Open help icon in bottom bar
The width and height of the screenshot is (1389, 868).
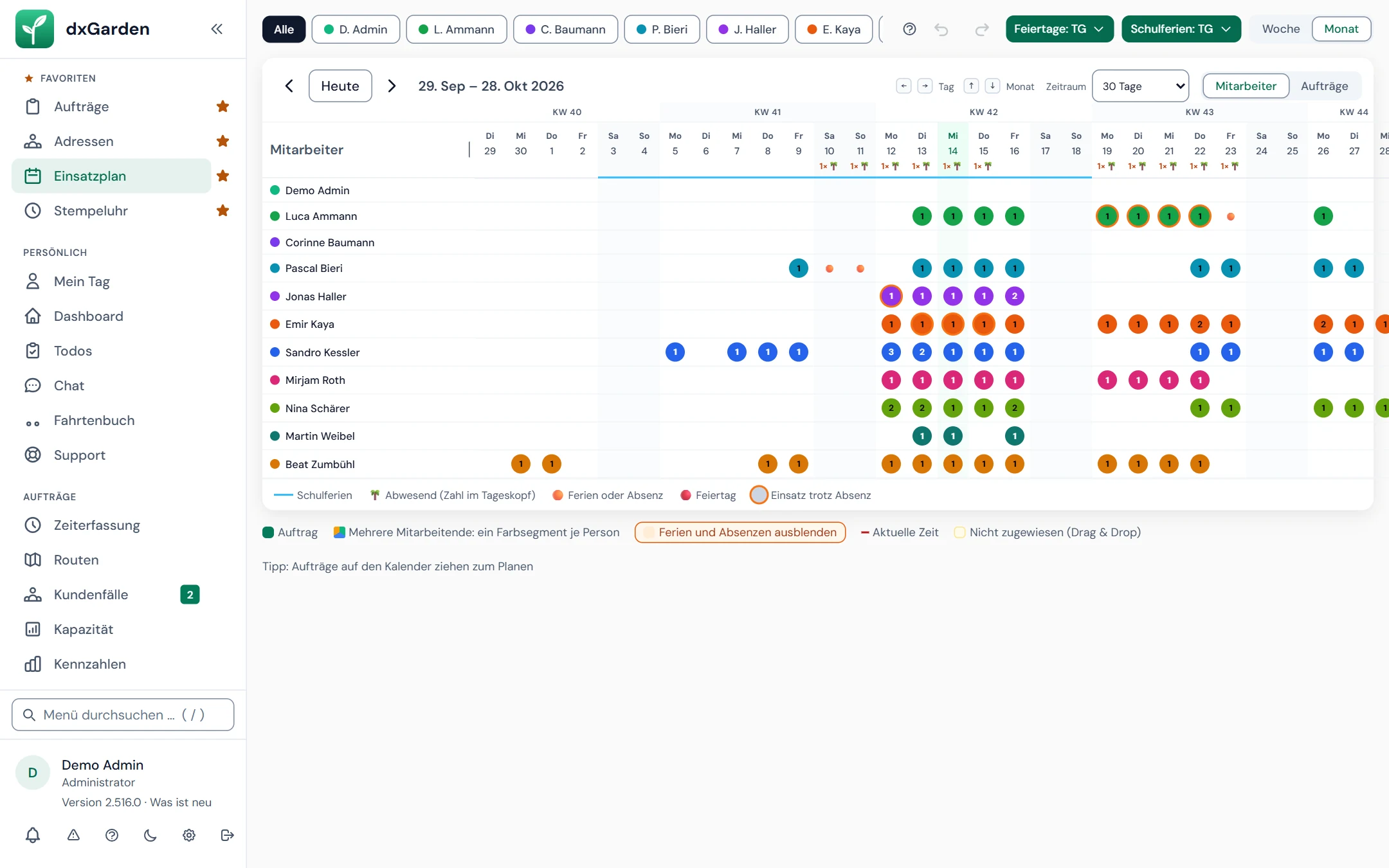click(x=112, y=835)
